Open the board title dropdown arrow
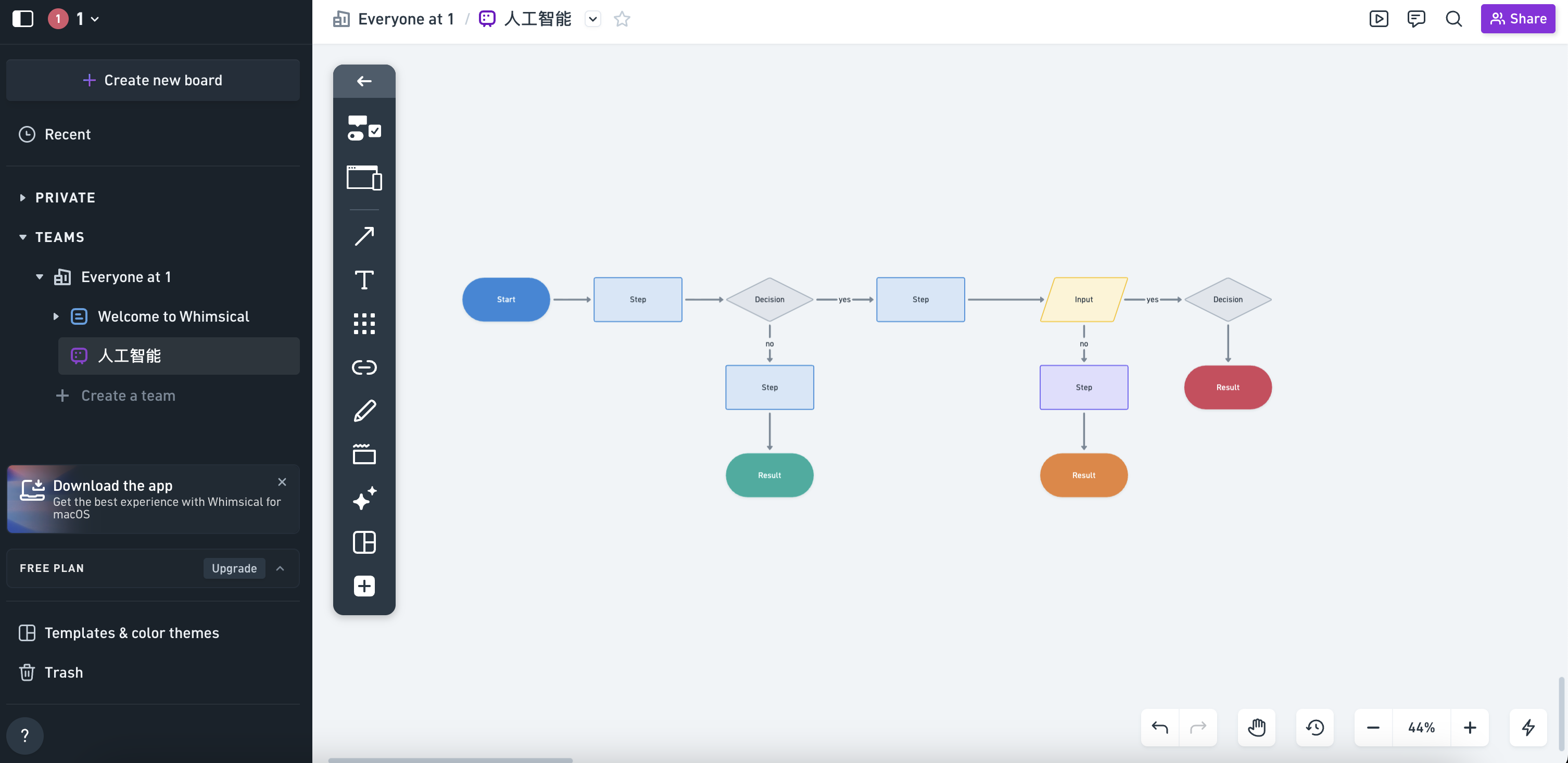This screenshot has width=1568, height=763. point(593,19)
